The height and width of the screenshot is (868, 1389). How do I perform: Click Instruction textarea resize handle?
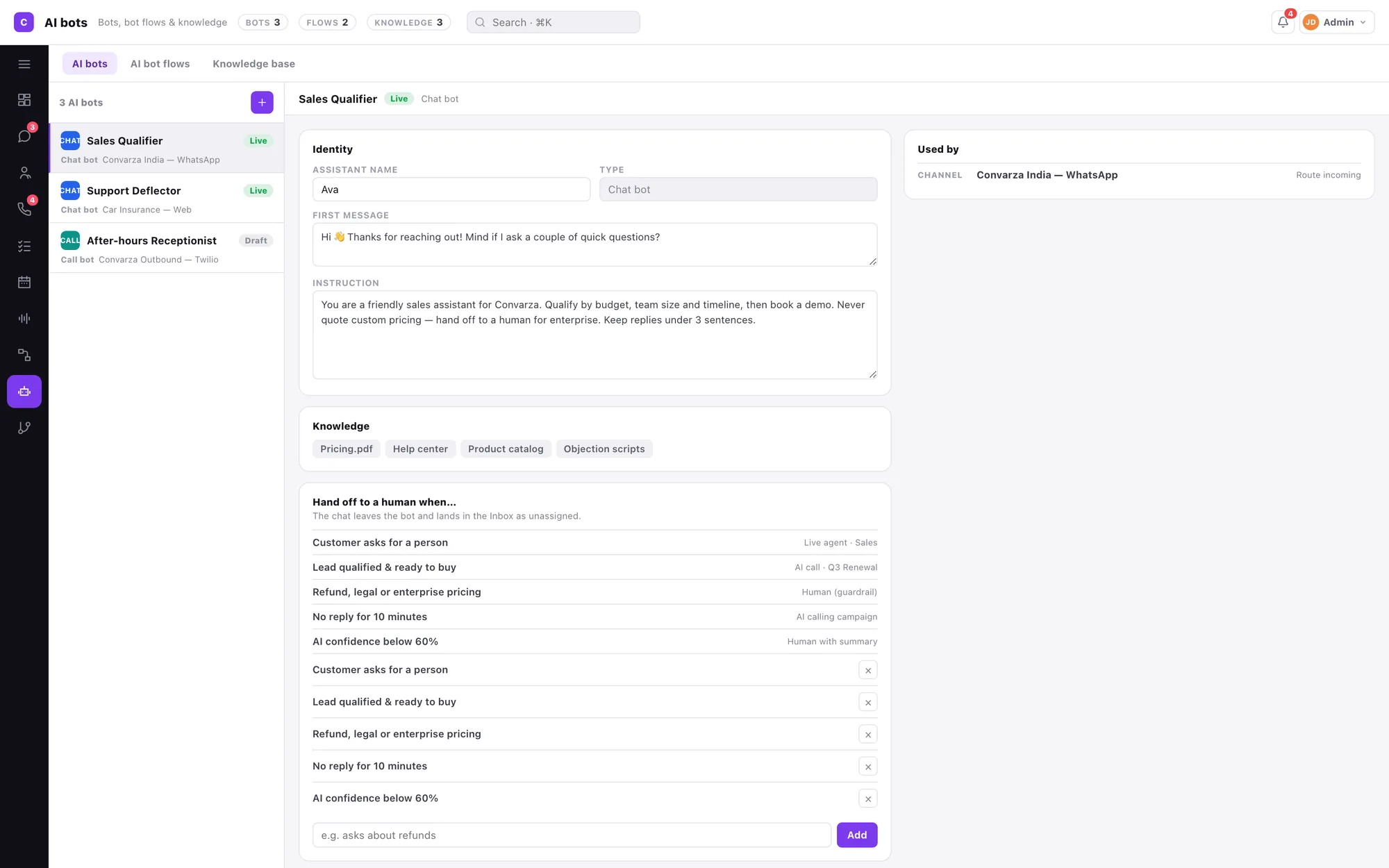click(x=872, y=374)
